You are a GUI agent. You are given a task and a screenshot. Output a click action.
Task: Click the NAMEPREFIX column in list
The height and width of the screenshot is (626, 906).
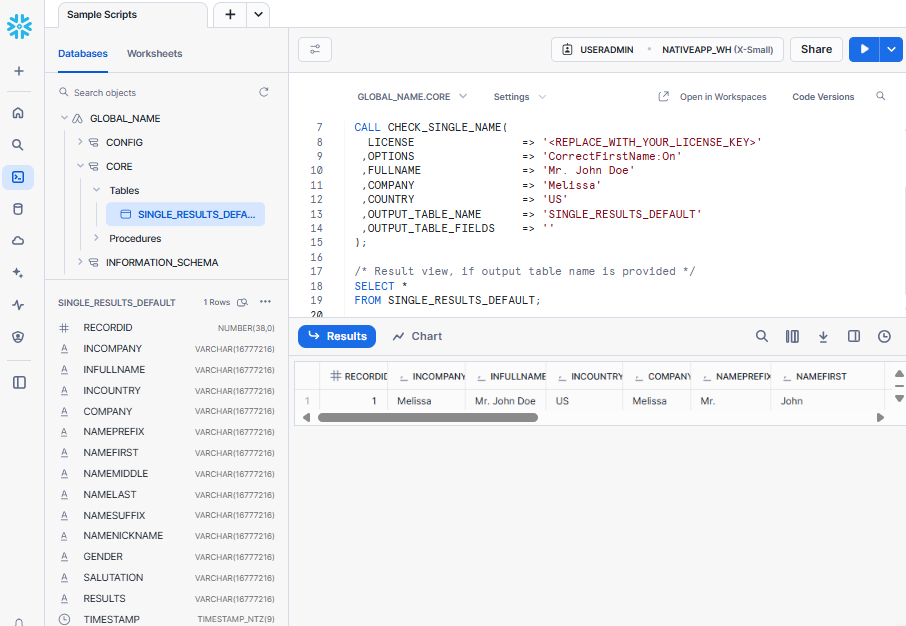click(x=166, y=432)
